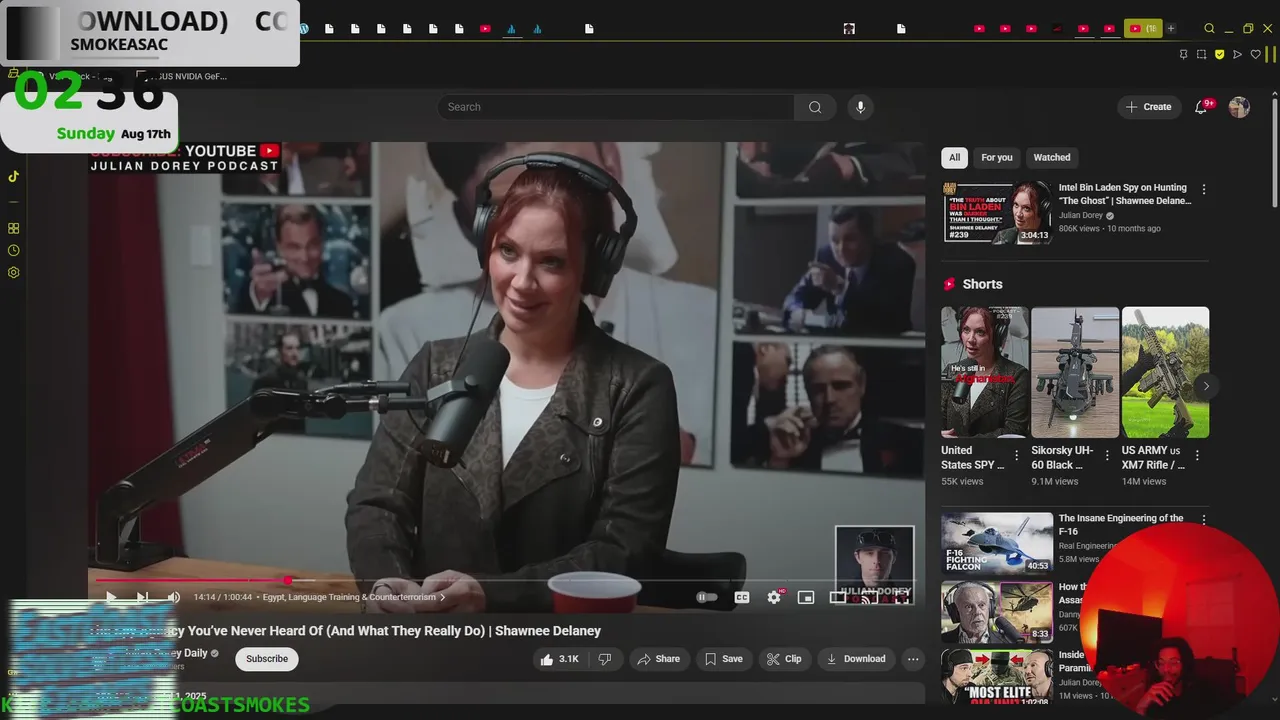Take snapshot with dashed square icon

(1201, 54)
